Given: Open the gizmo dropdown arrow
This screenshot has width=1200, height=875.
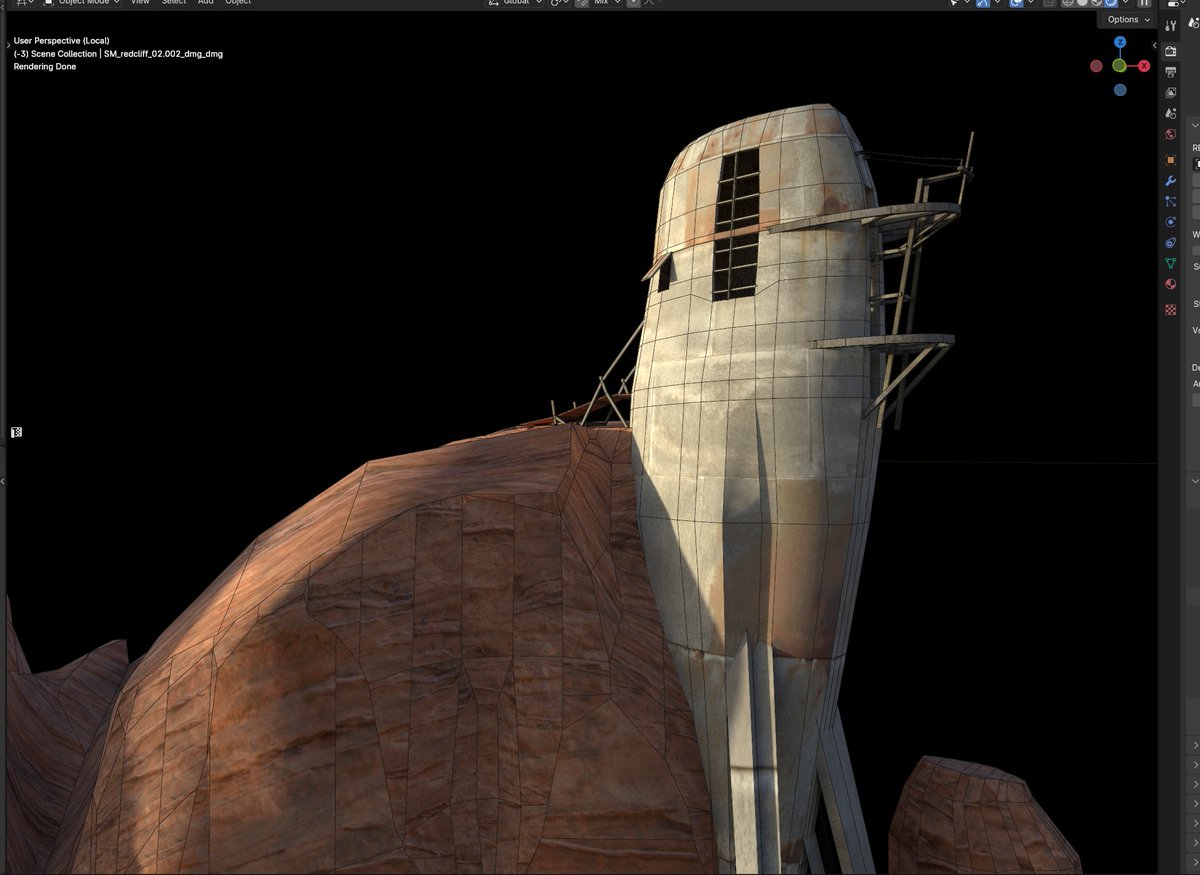Looking at the screenshot, I should click(997, 3).
